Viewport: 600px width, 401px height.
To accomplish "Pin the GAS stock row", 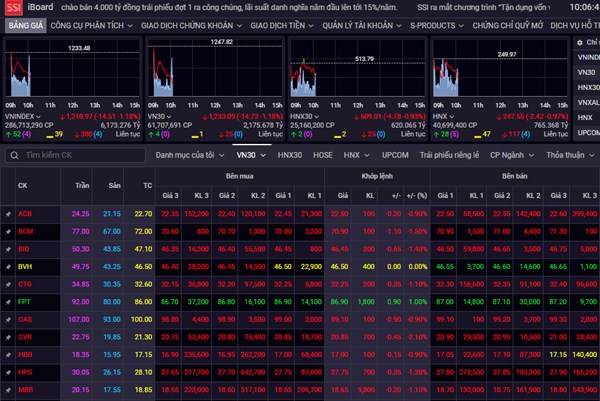I will pos(8,319).
